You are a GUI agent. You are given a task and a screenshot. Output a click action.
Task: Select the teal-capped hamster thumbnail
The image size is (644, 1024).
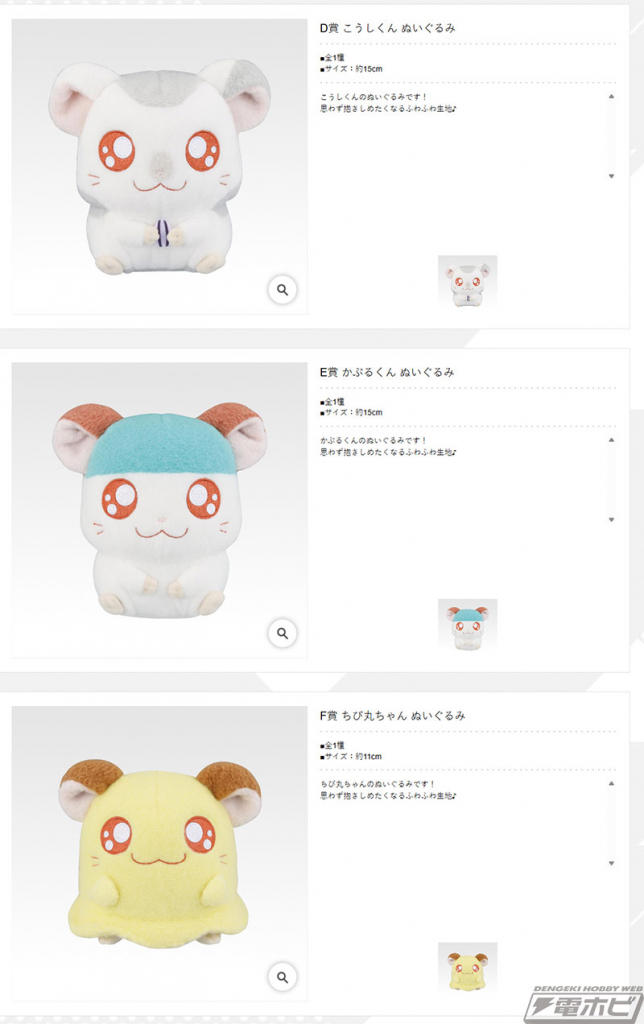coord(467,626)
